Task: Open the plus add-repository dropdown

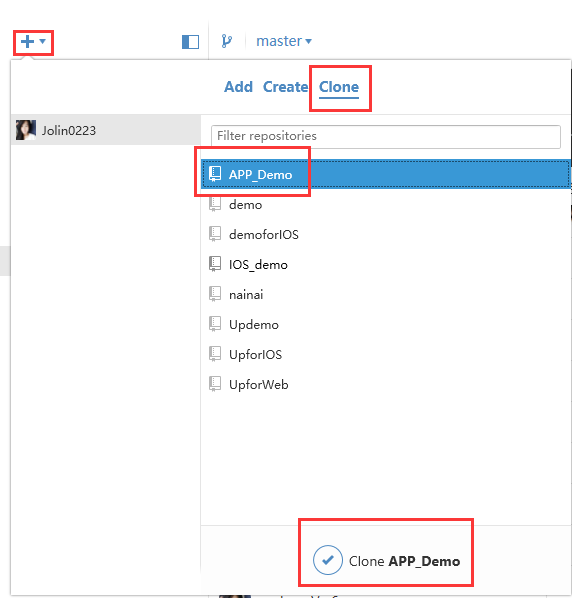Action: point(33,42)
